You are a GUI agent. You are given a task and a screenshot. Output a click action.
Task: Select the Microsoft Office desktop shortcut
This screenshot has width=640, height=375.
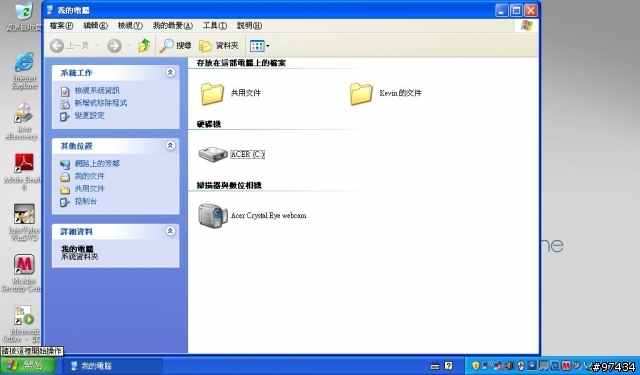pyautogui.click(x=22, y=324)
